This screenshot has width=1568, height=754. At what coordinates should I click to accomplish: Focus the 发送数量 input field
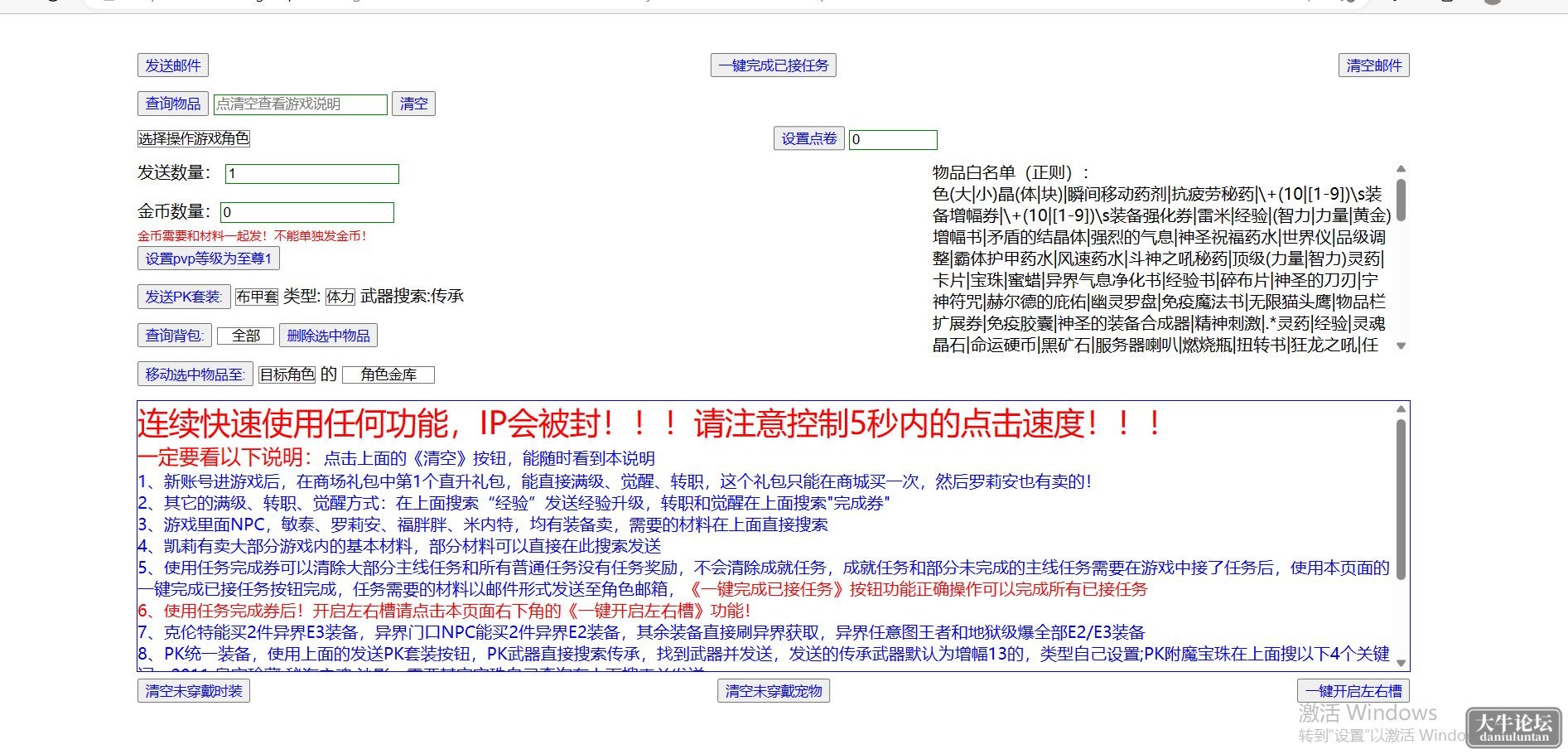312,174
